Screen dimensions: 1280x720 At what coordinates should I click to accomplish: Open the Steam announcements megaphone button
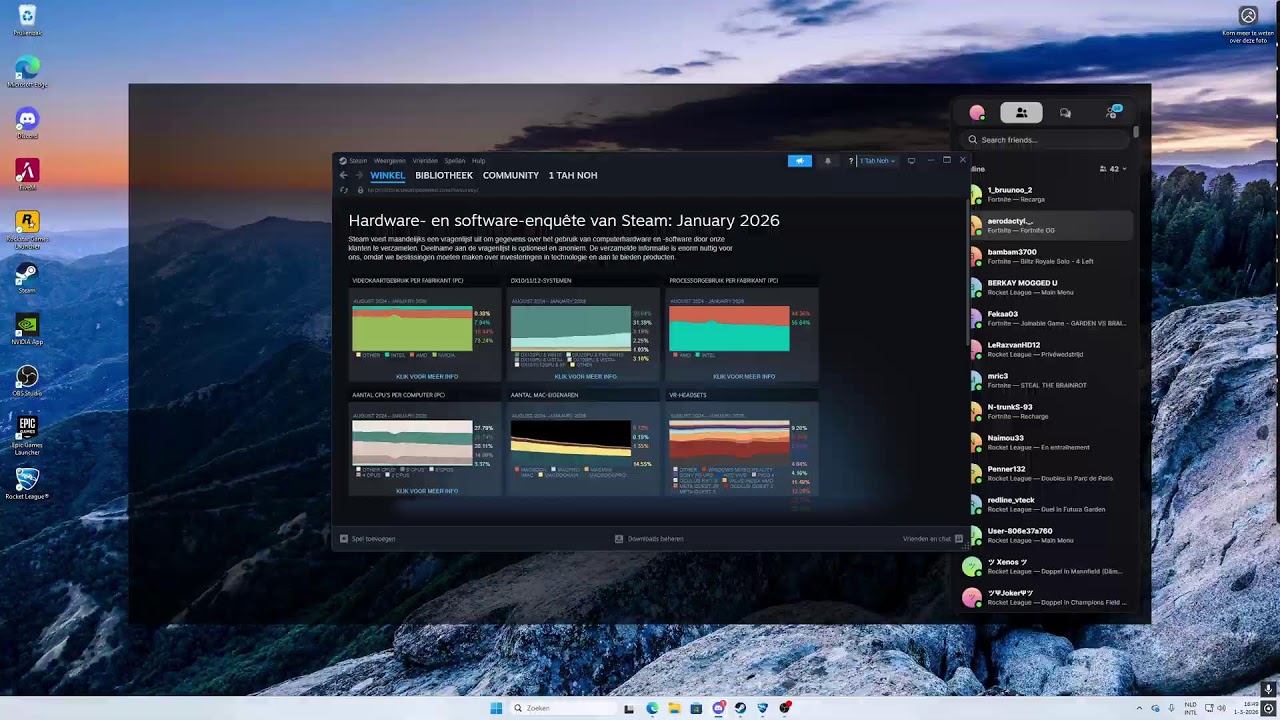click(800, 160)
